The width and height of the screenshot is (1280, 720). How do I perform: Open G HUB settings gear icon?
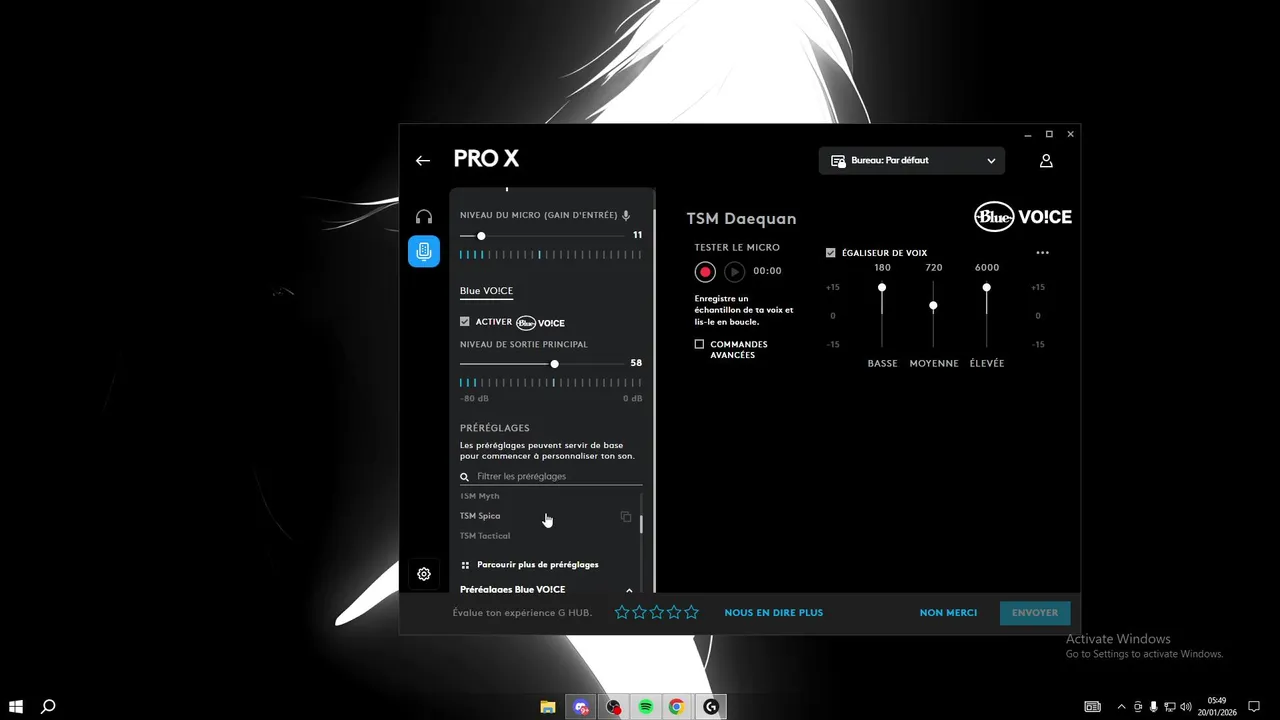[424, 574]
